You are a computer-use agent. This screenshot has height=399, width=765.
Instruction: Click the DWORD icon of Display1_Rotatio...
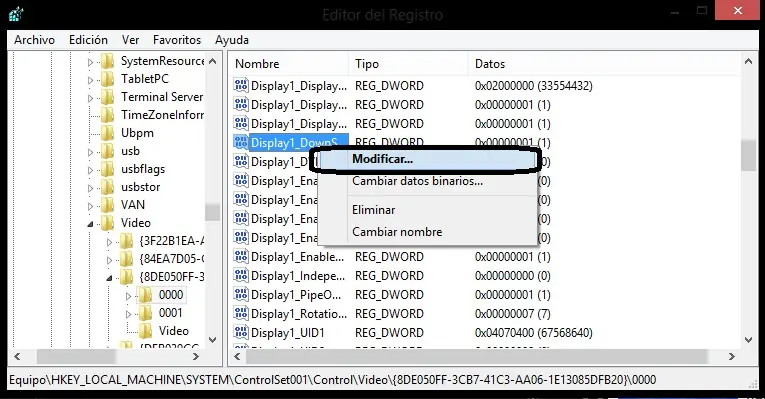241,314
